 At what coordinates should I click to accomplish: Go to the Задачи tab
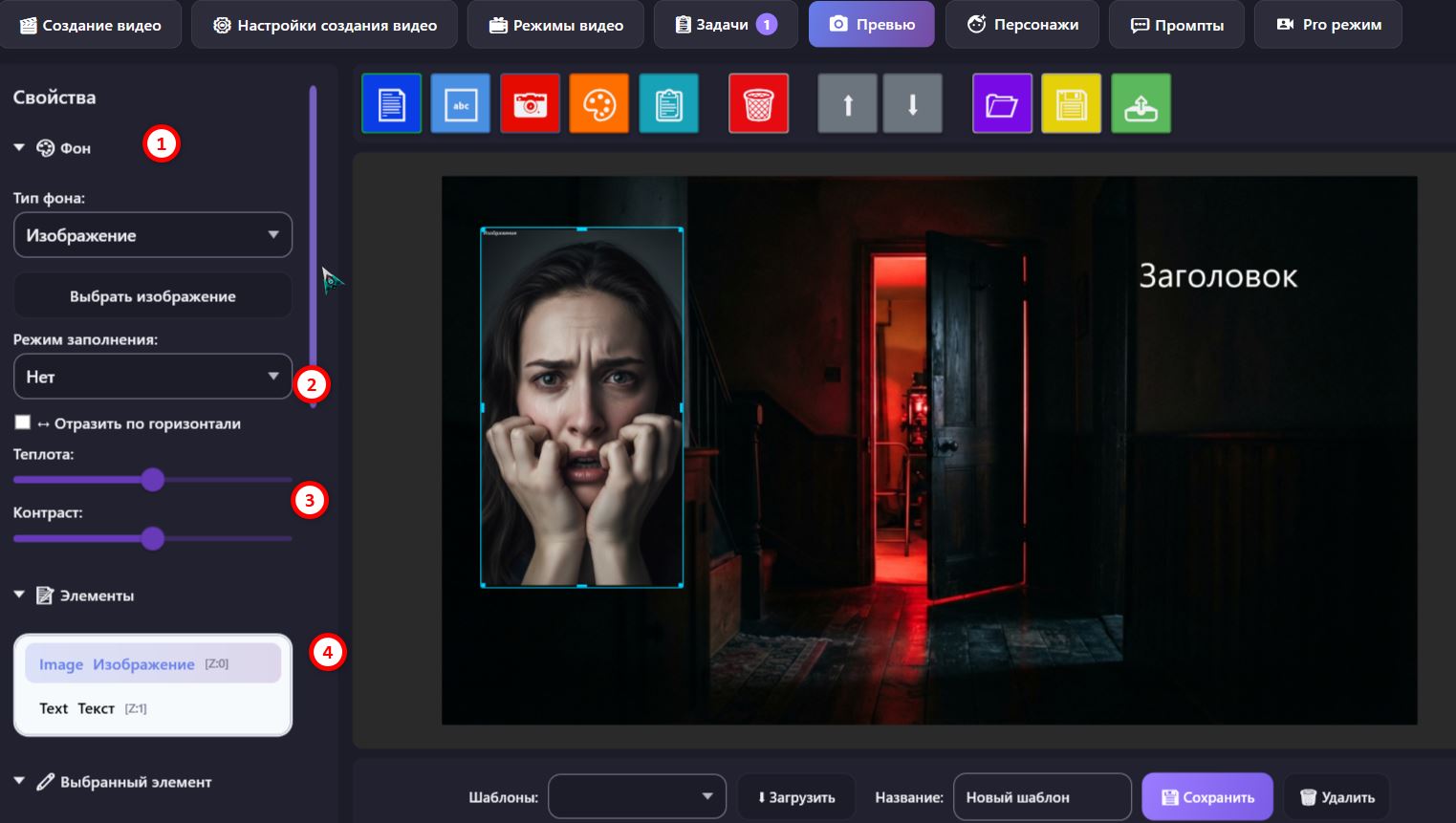pos(726,25)
